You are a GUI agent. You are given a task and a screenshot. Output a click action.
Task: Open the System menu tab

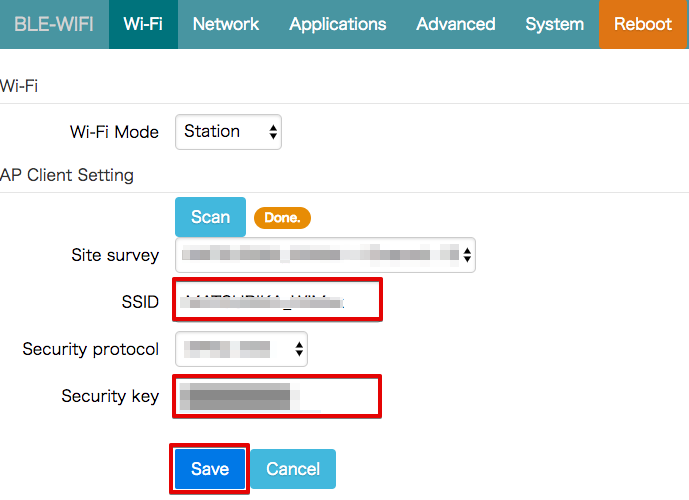pos(555,24)
